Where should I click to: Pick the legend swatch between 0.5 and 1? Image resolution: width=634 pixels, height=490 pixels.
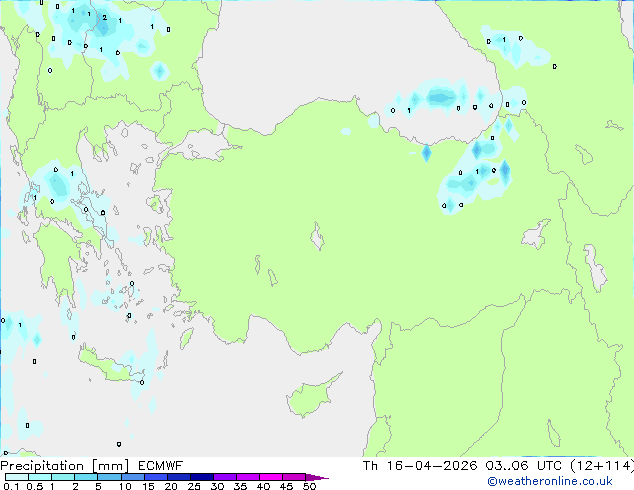pos(40,477)
